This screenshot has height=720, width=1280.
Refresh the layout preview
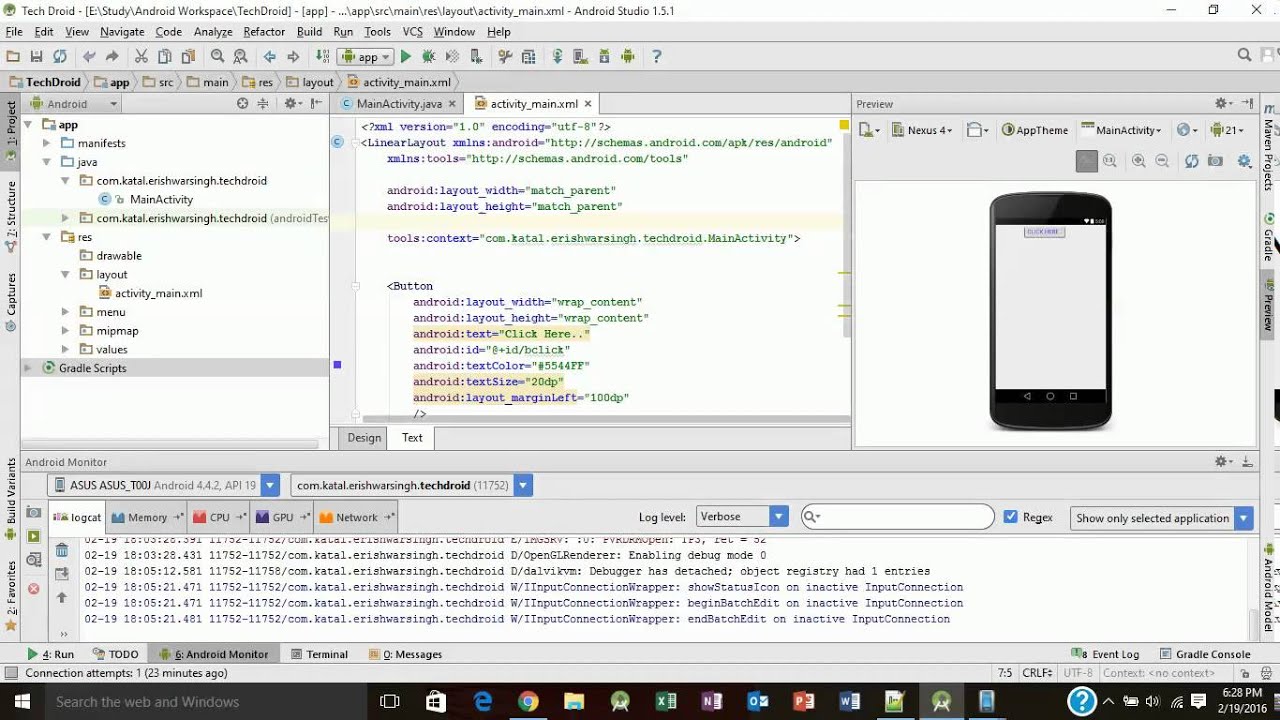[x=1191, y=161]
